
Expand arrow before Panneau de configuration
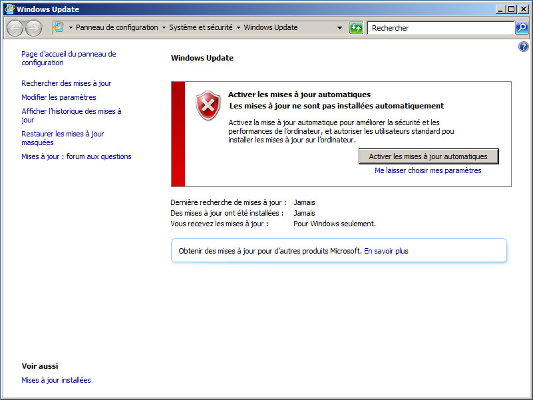71,28
